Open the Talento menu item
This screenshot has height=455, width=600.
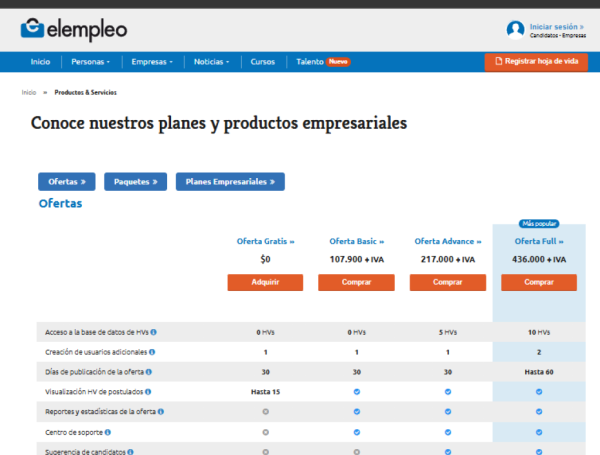310,62
